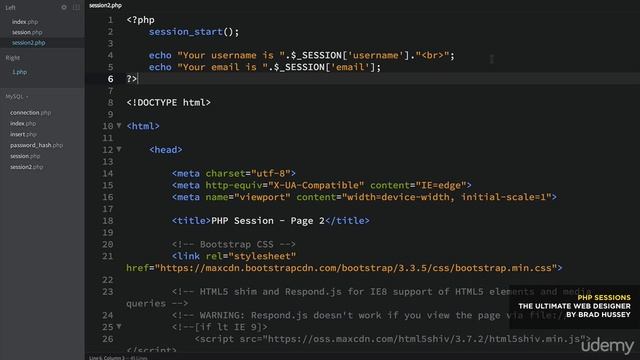The image size is (640, 360).
Task: Open the MySQL project folder dropdown
Action: [17, 97]
